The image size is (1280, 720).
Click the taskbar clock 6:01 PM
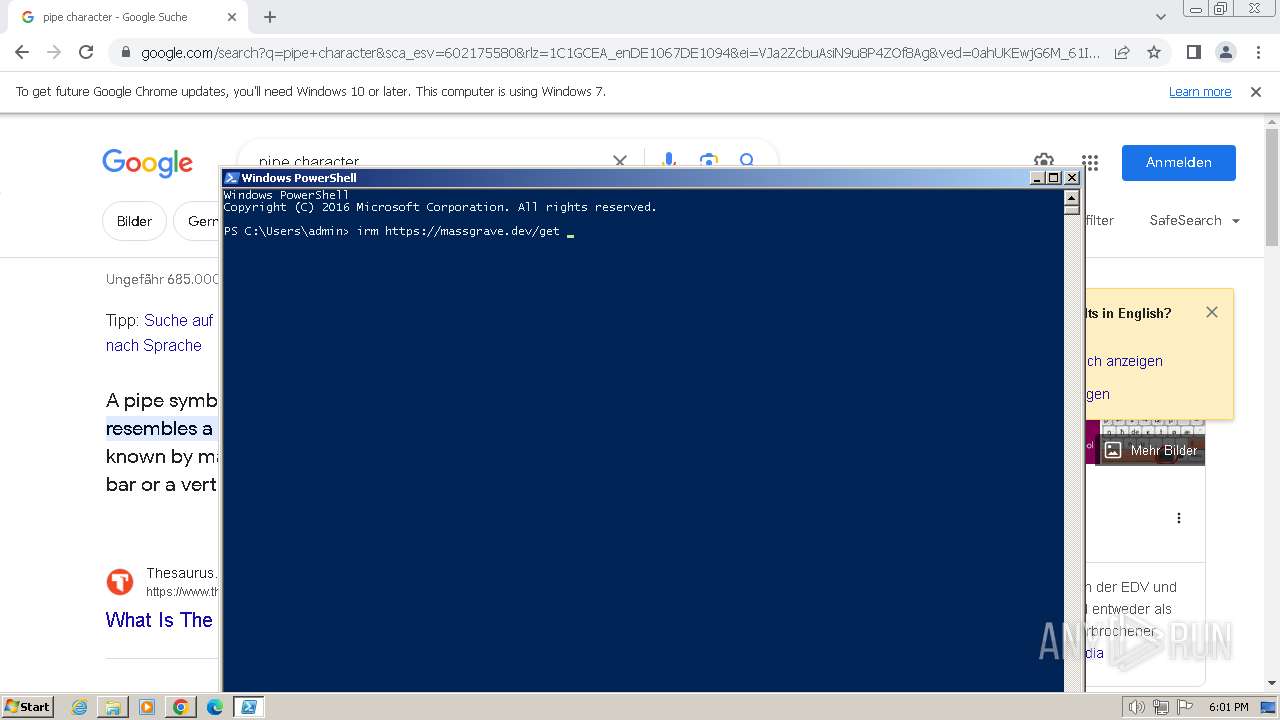coord(1228,707)
